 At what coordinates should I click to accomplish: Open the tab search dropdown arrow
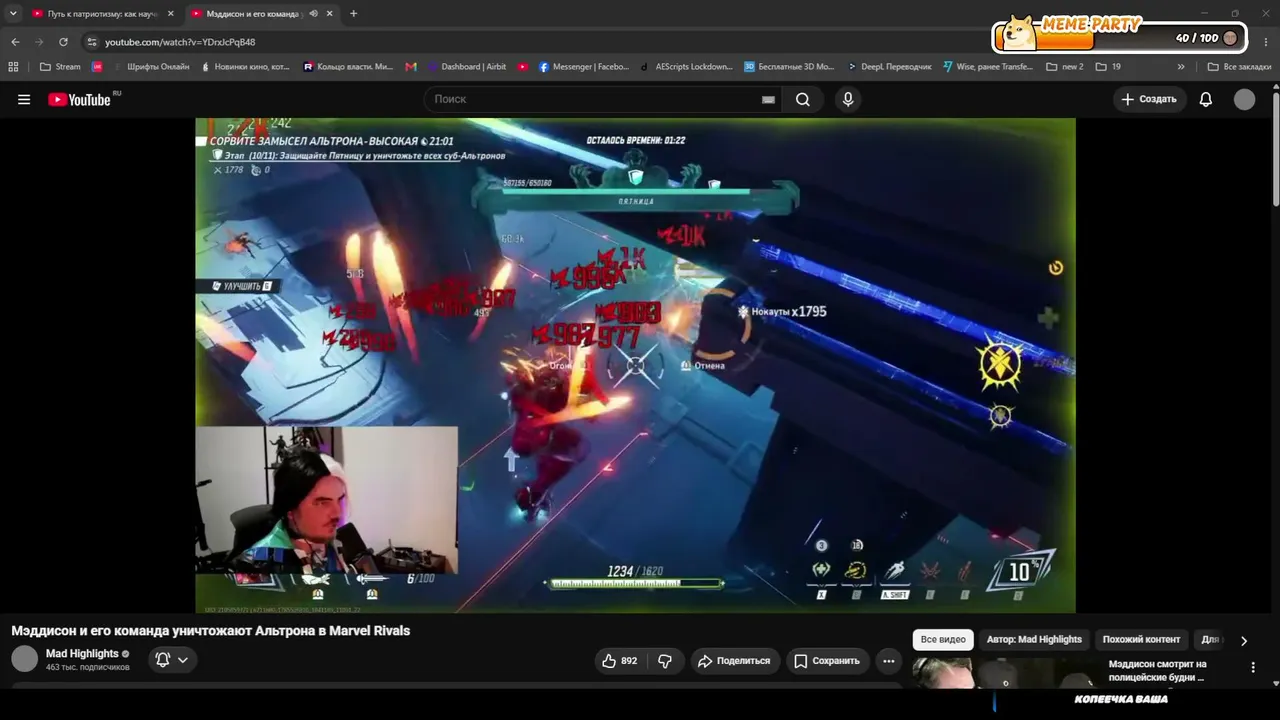point(13,14)
